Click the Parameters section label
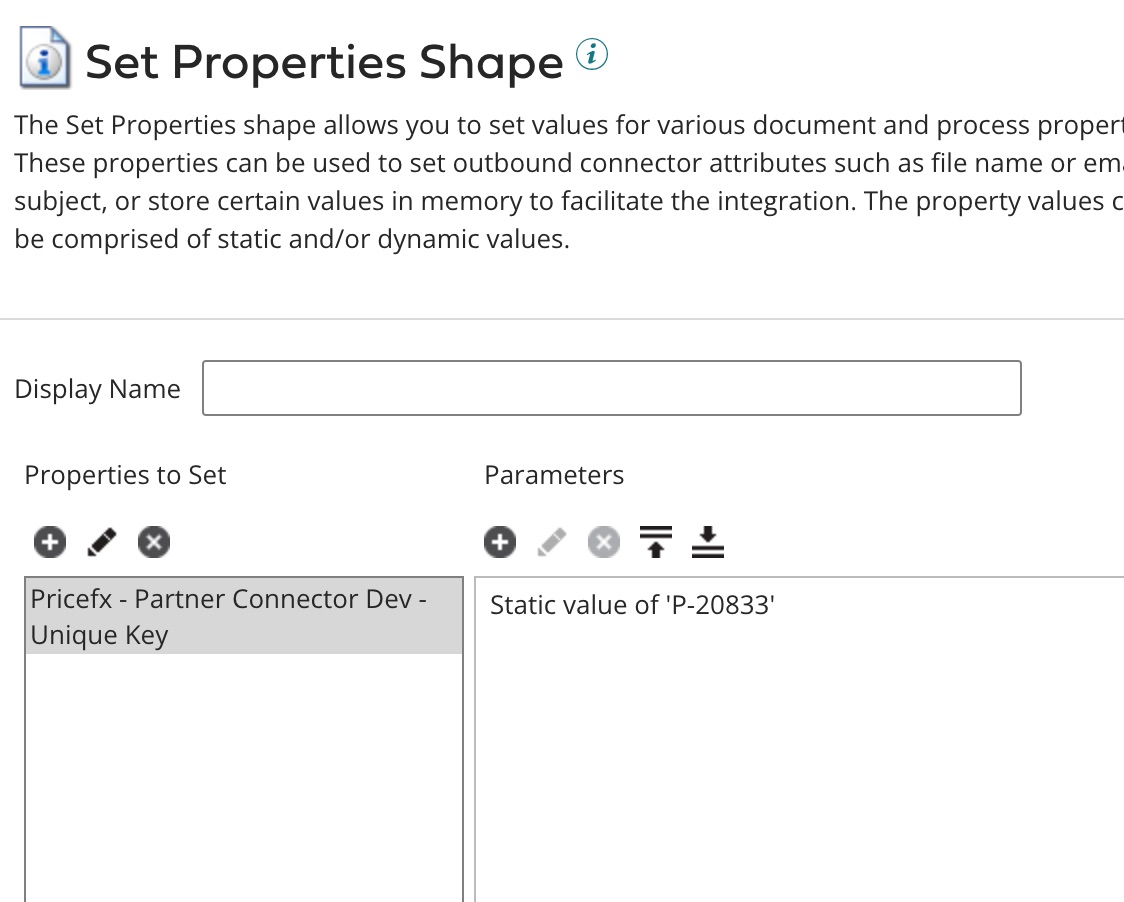This screenshot has width=1124, height=902. coord(554,475)
